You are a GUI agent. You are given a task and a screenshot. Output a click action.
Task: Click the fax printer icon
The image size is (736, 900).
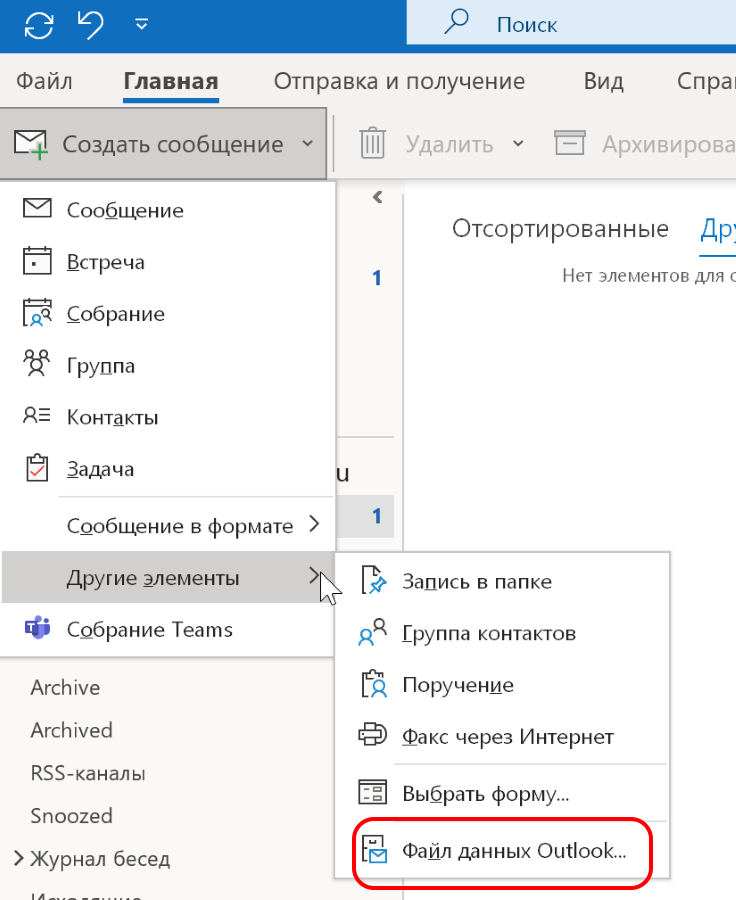[373, 734]
